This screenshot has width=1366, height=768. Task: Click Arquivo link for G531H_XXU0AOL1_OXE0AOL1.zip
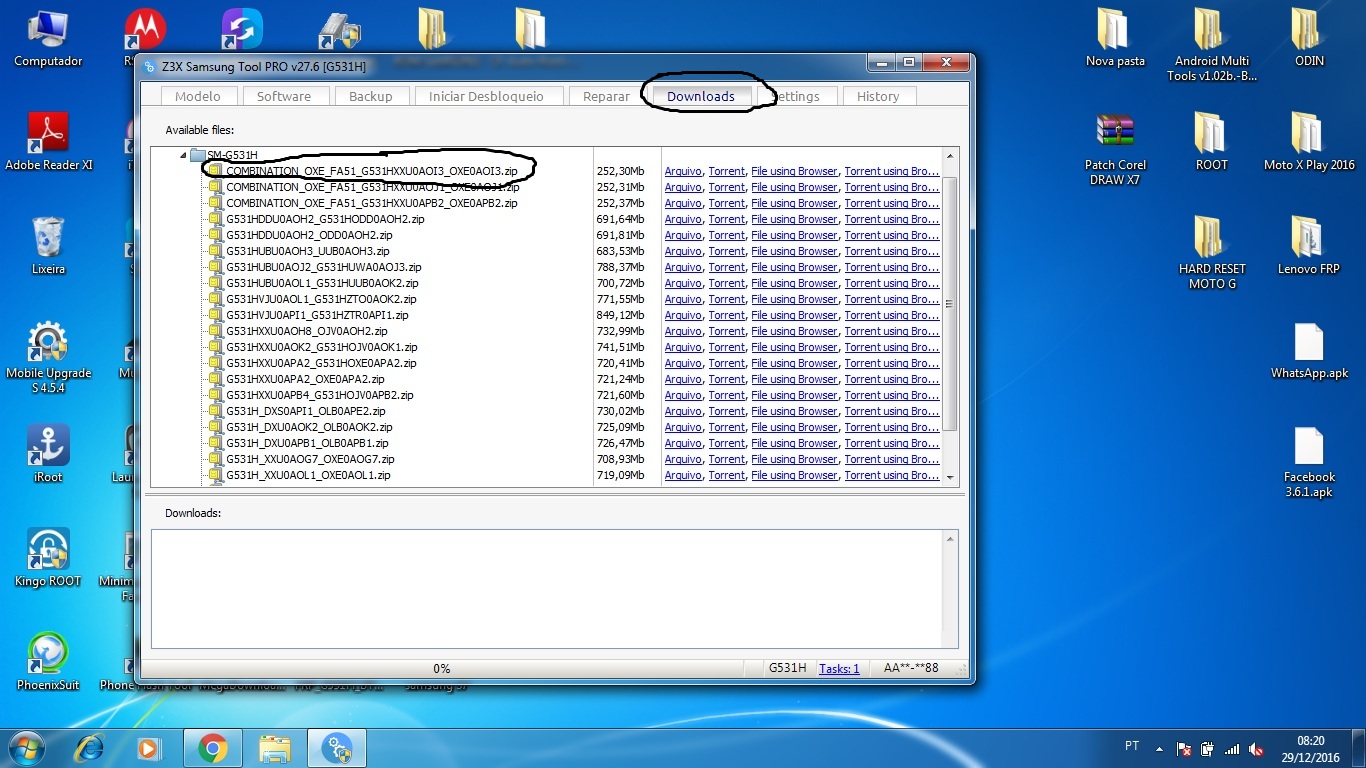[683, 475]
